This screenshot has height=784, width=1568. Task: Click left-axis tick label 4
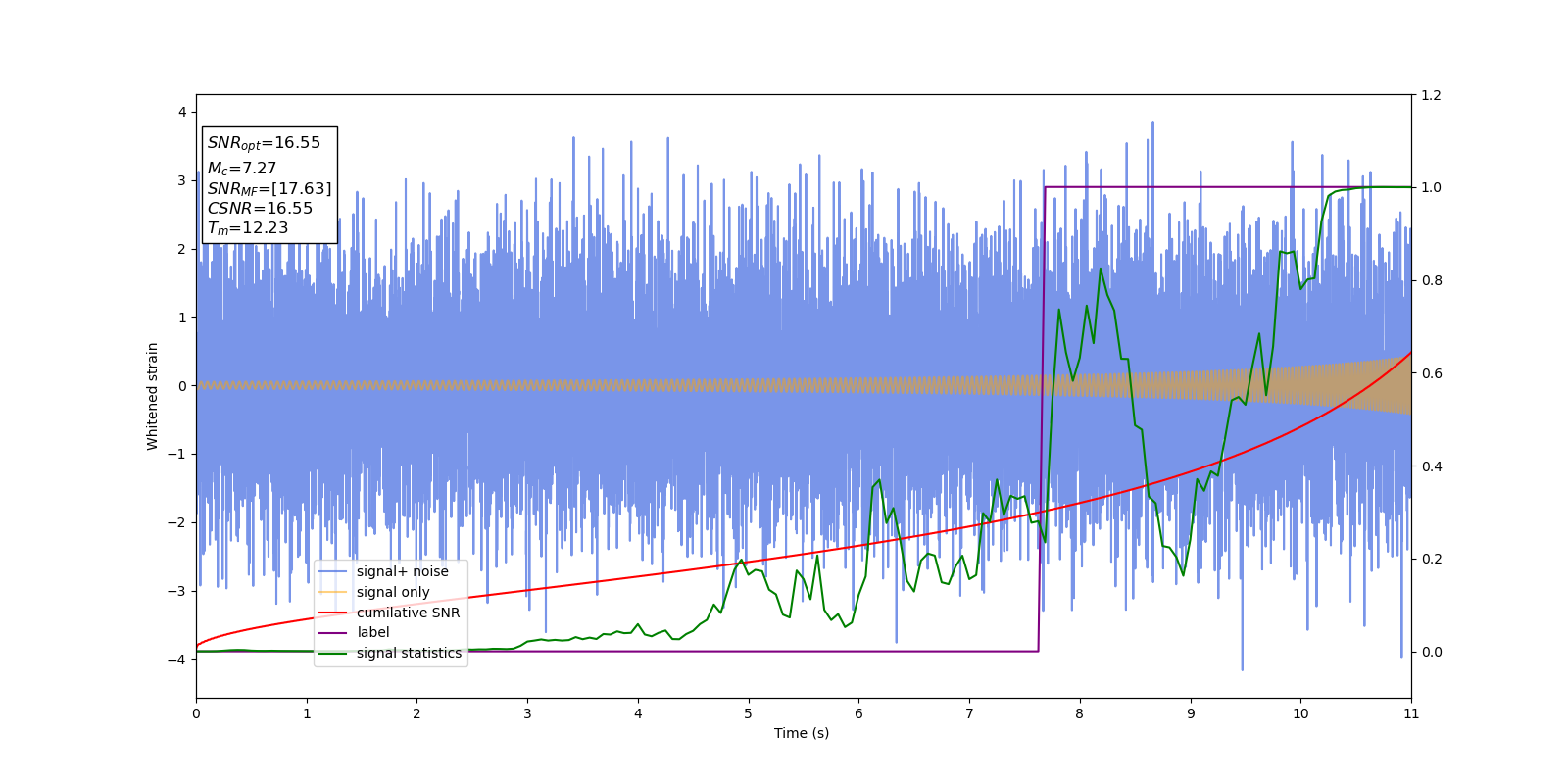coord(182,112)
